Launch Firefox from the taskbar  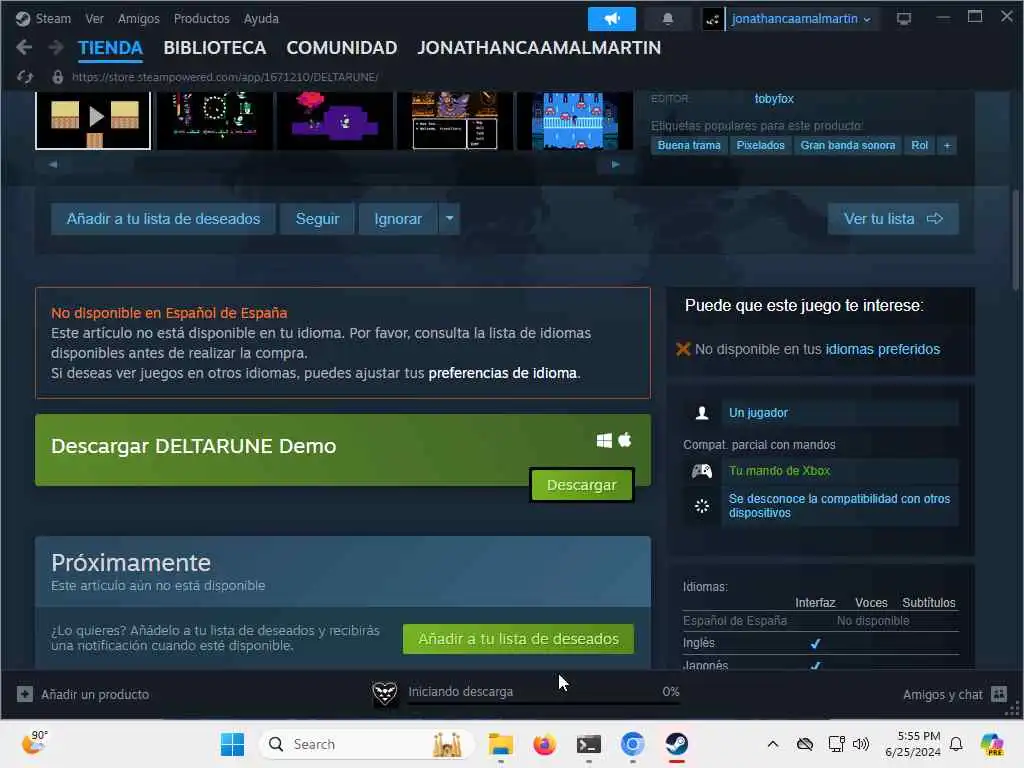point(544,744)
